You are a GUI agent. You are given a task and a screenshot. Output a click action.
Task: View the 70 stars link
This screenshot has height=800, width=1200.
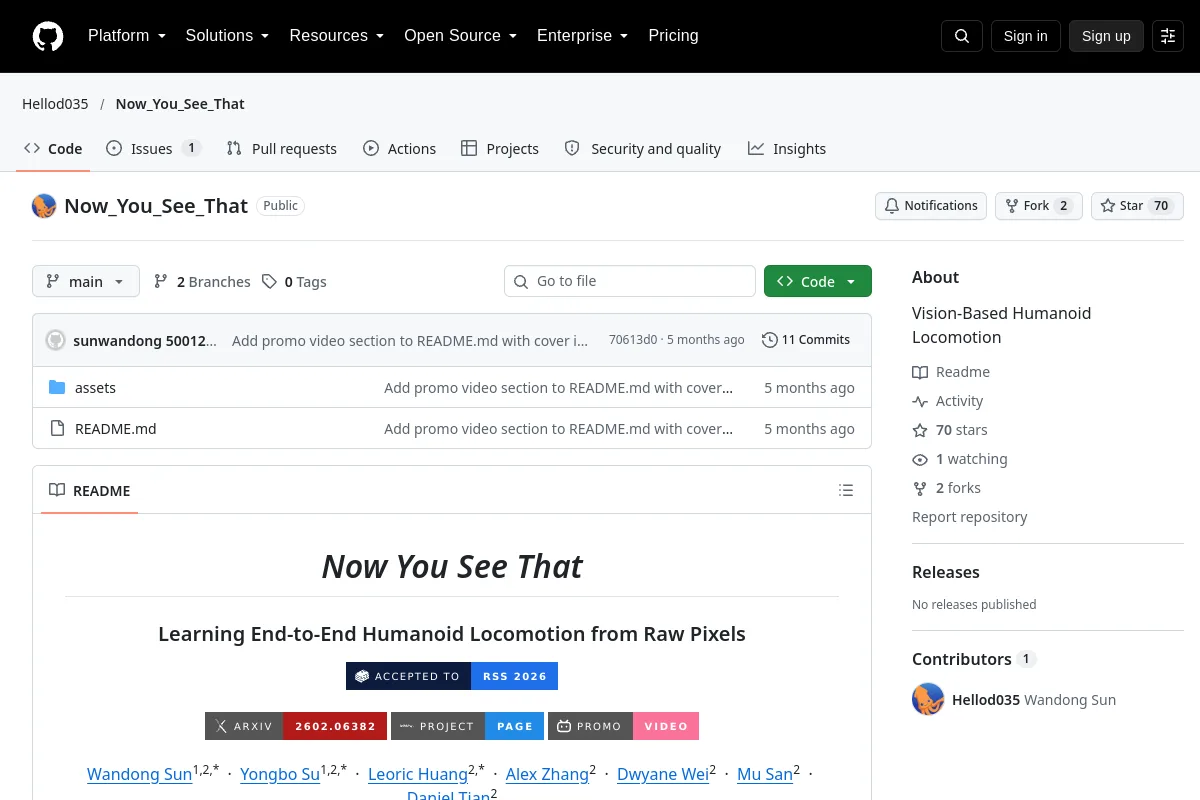click(950, 430)
